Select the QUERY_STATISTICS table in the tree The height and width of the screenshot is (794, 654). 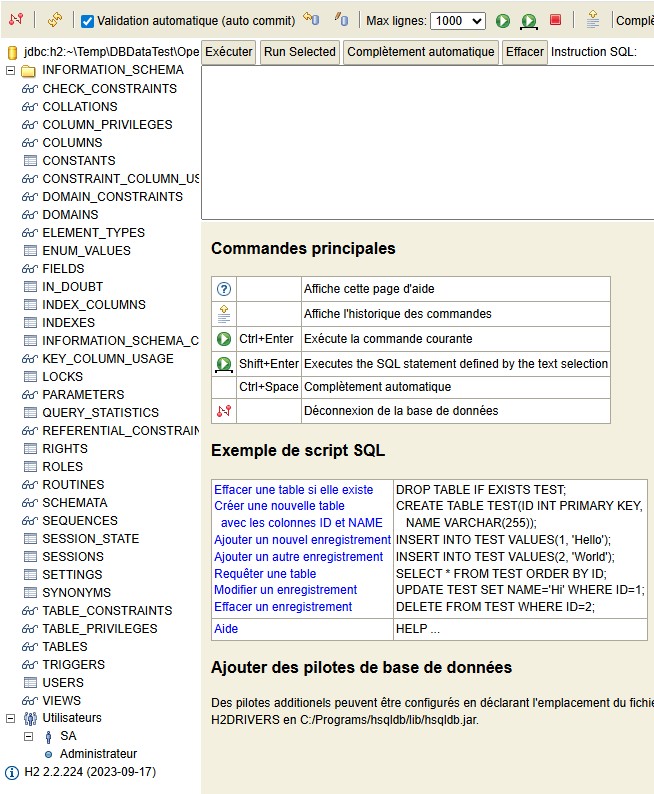point(100,412)
